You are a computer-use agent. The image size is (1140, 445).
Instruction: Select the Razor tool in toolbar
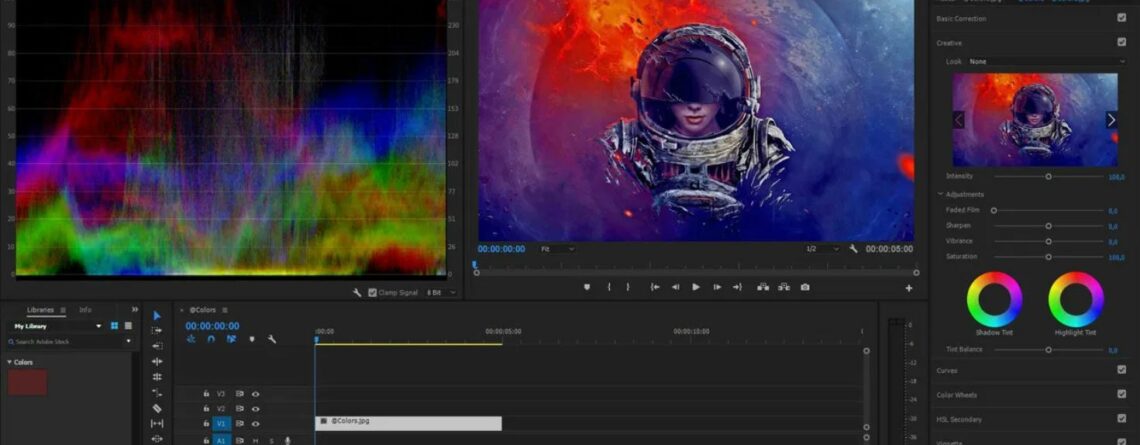(x=157, y=408)
